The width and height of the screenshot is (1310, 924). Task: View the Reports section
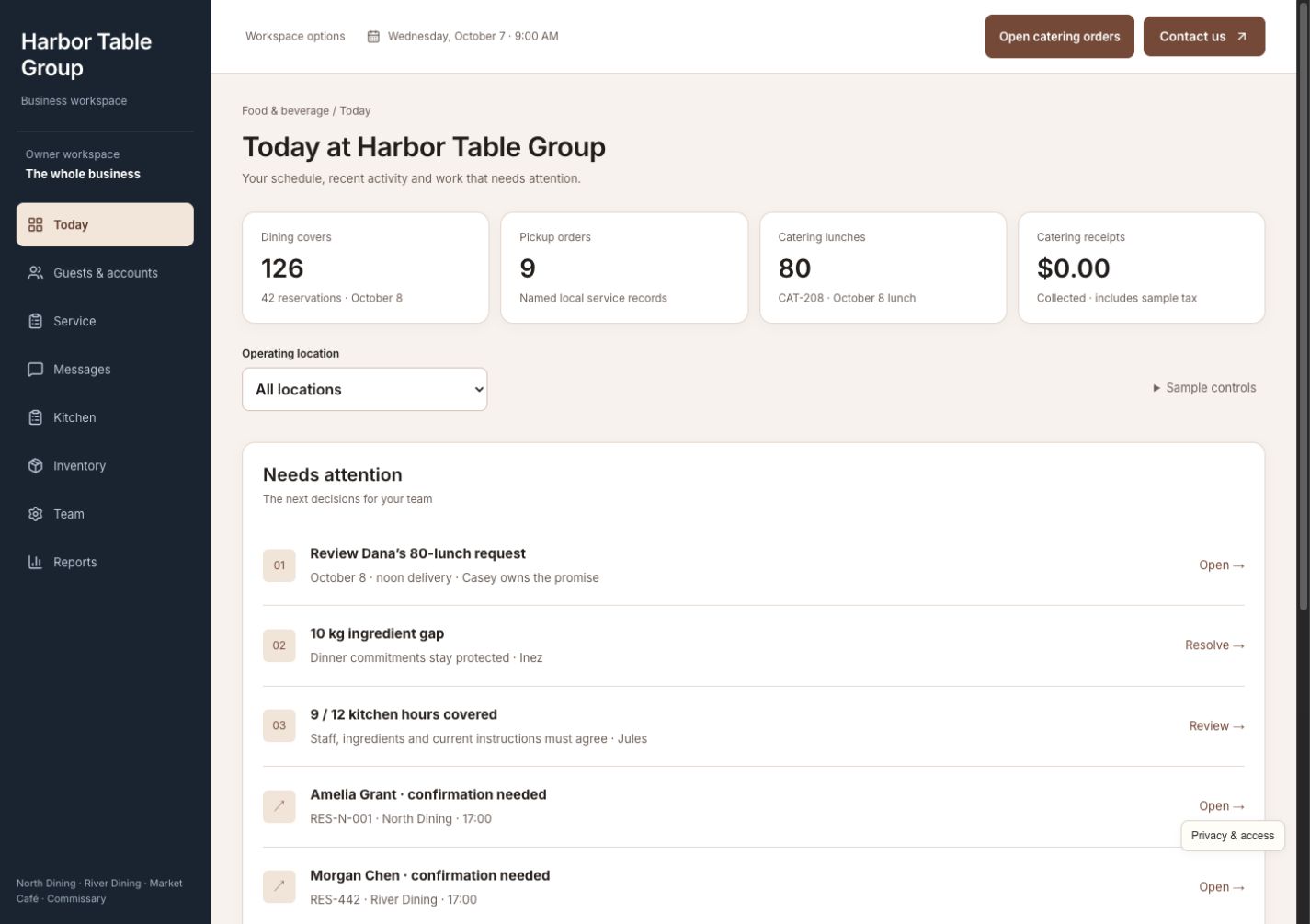tap(105, 563)
